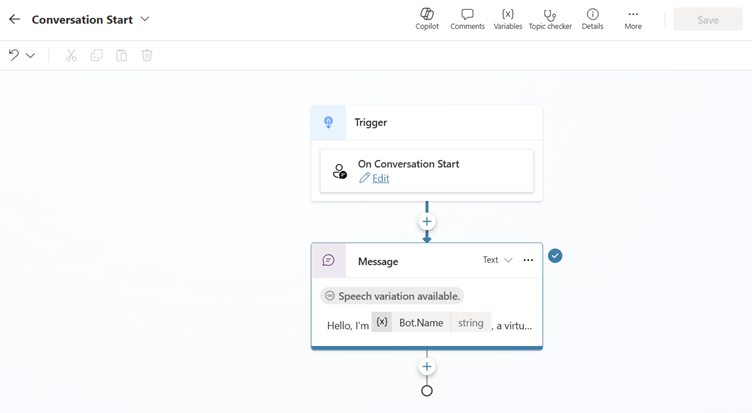Open the Text type dropdown on Message

click(x=497, y=260)
